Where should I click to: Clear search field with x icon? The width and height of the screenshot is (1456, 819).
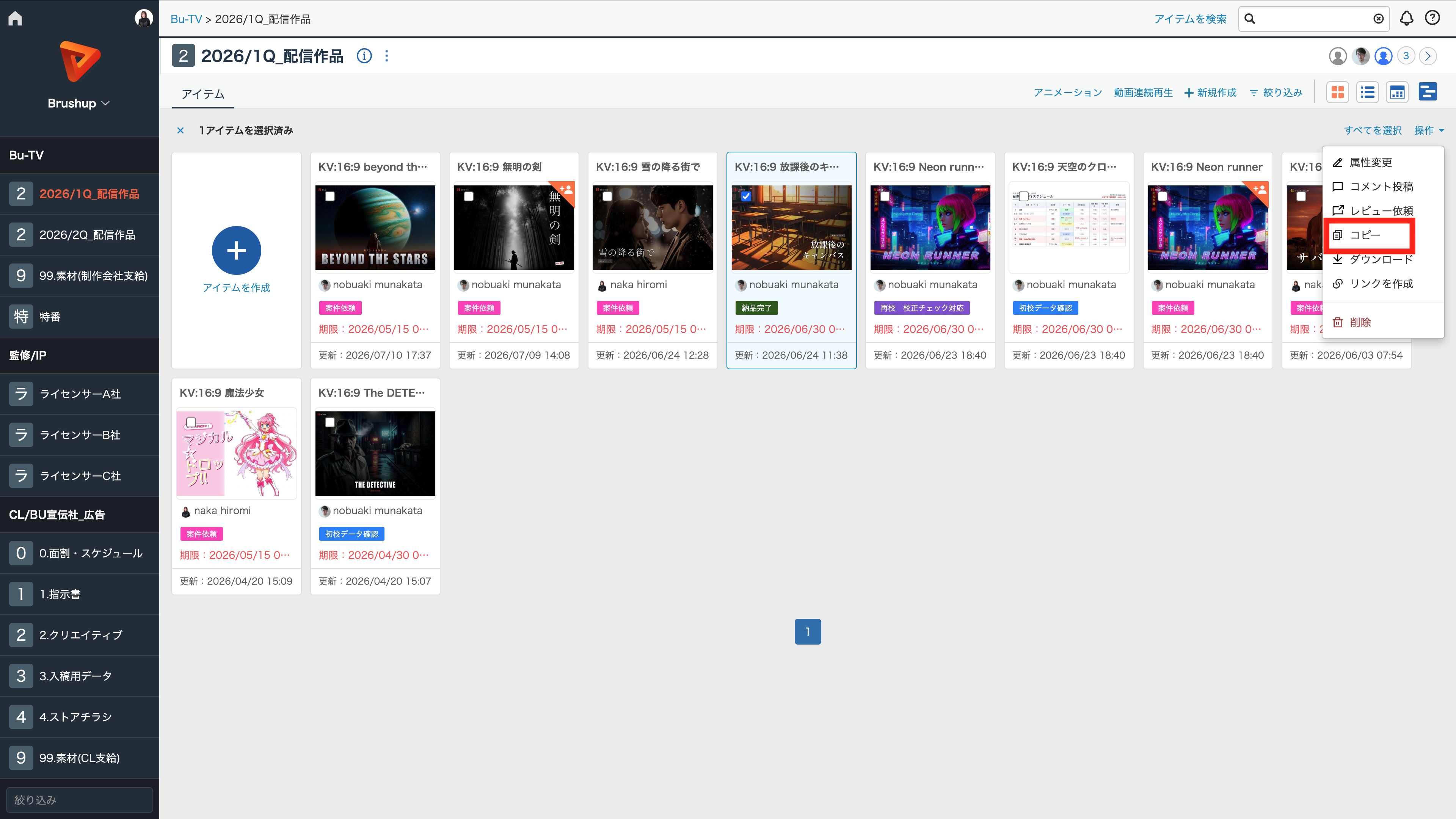click(x=1379, y=19)
